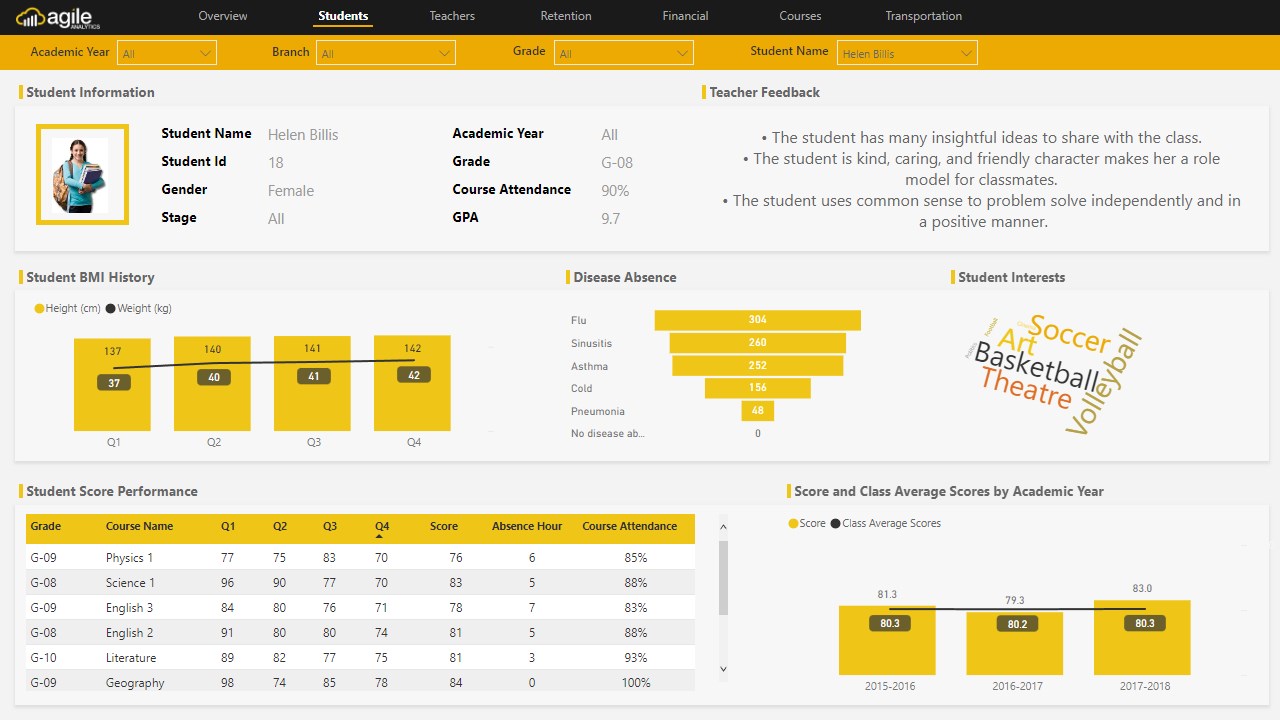Click the Sinusitis funnel bar 260
1280x720 pixels.
[x=758, y=343]
